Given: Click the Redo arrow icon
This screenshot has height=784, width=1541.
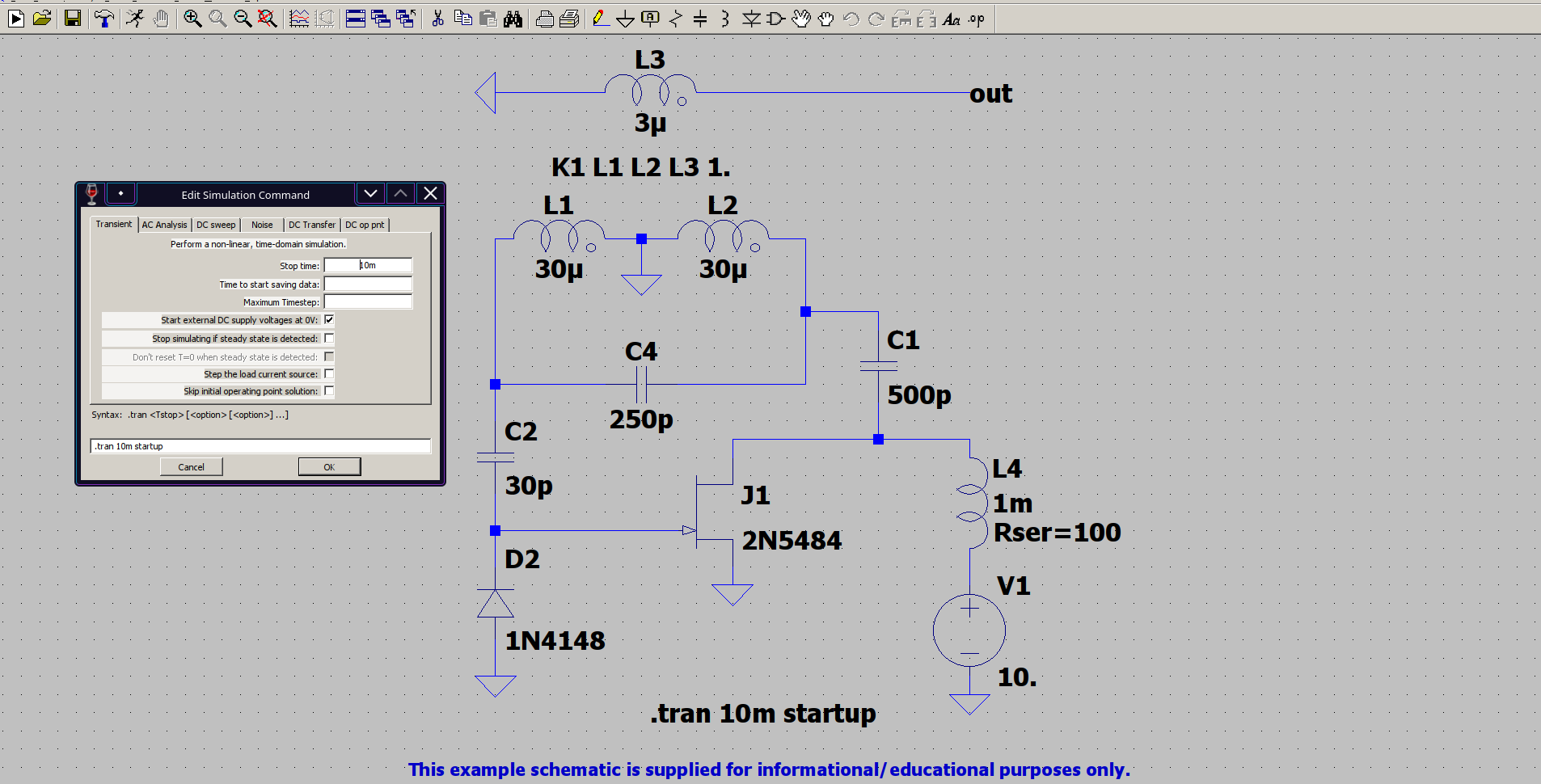Looking at the screenshot, I should tap(876, 19).
